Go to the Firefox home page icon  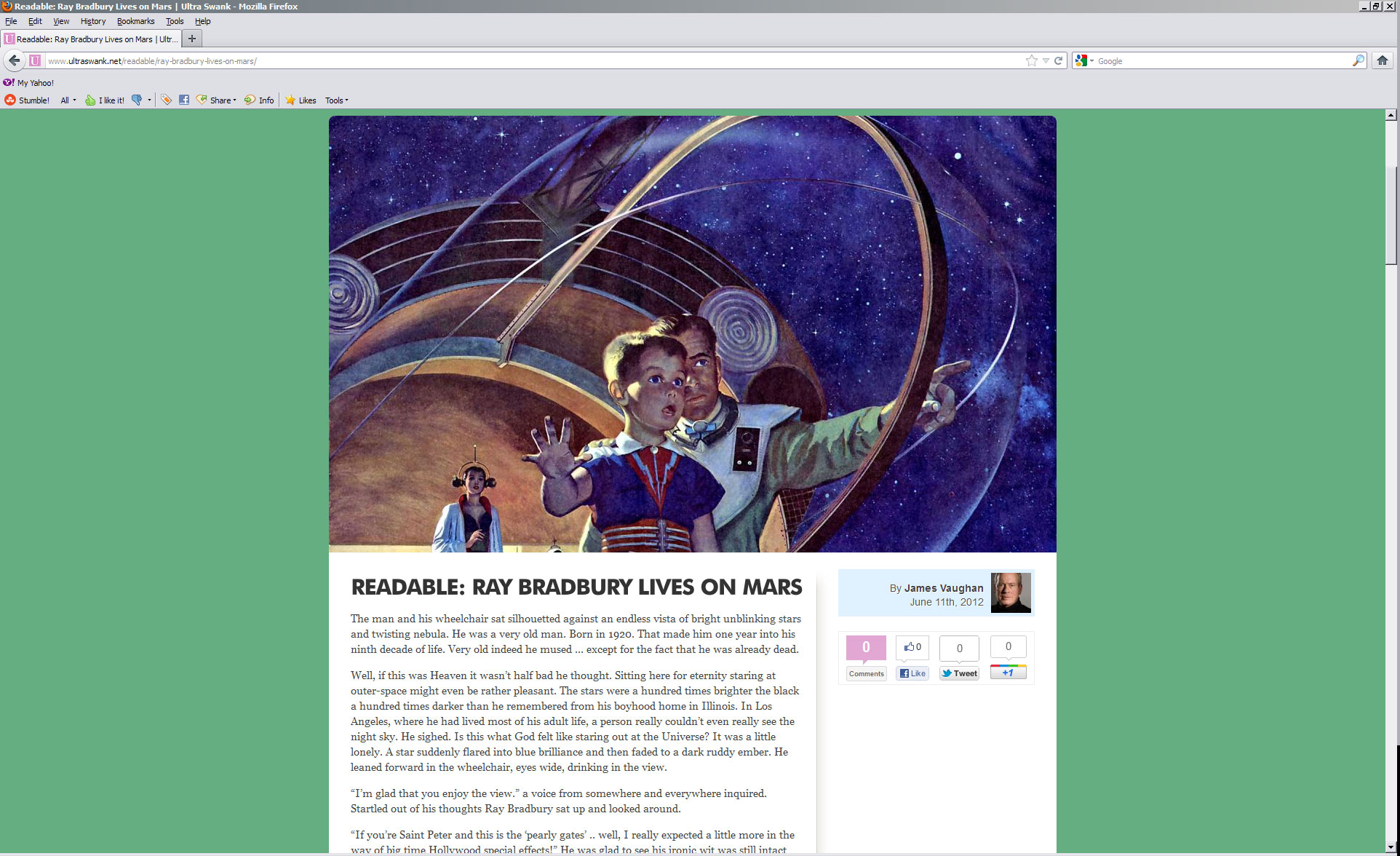tap(1382, 60)
